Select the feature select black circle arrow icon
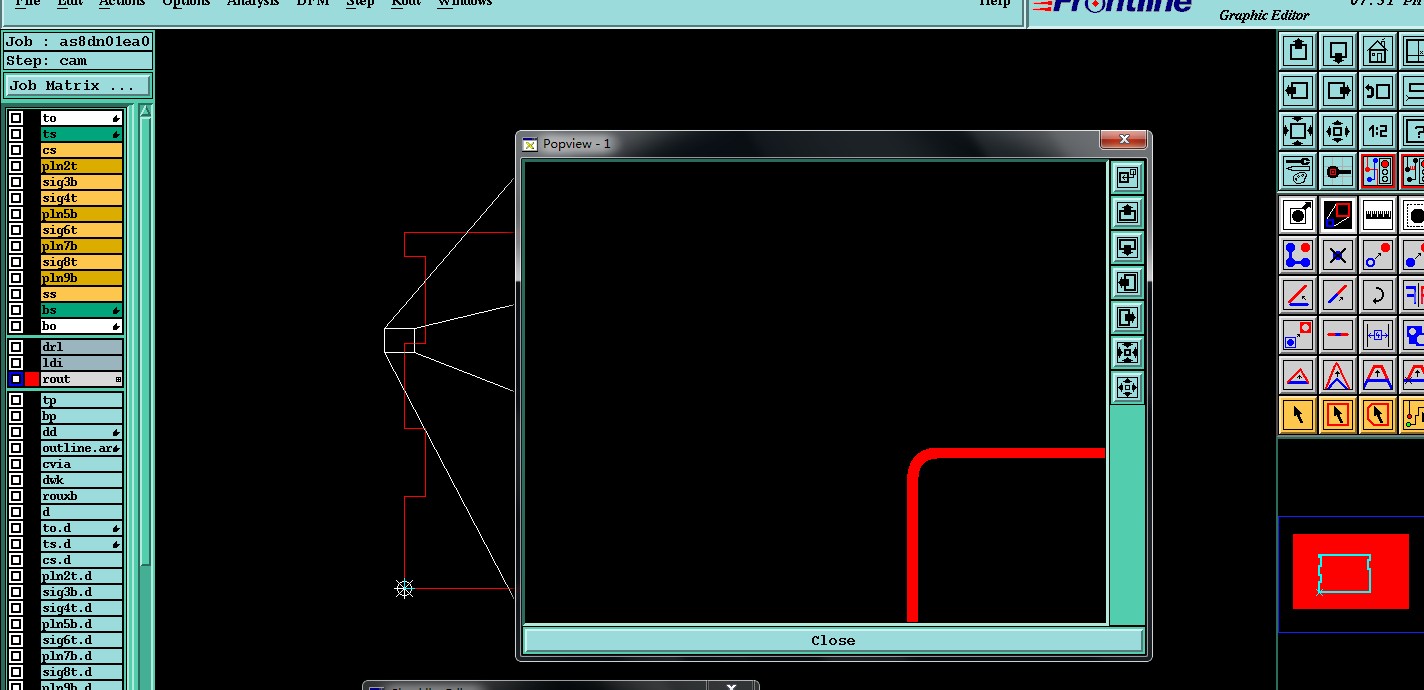Screen dimensions: 1424x690 (x=1298, y=214)
